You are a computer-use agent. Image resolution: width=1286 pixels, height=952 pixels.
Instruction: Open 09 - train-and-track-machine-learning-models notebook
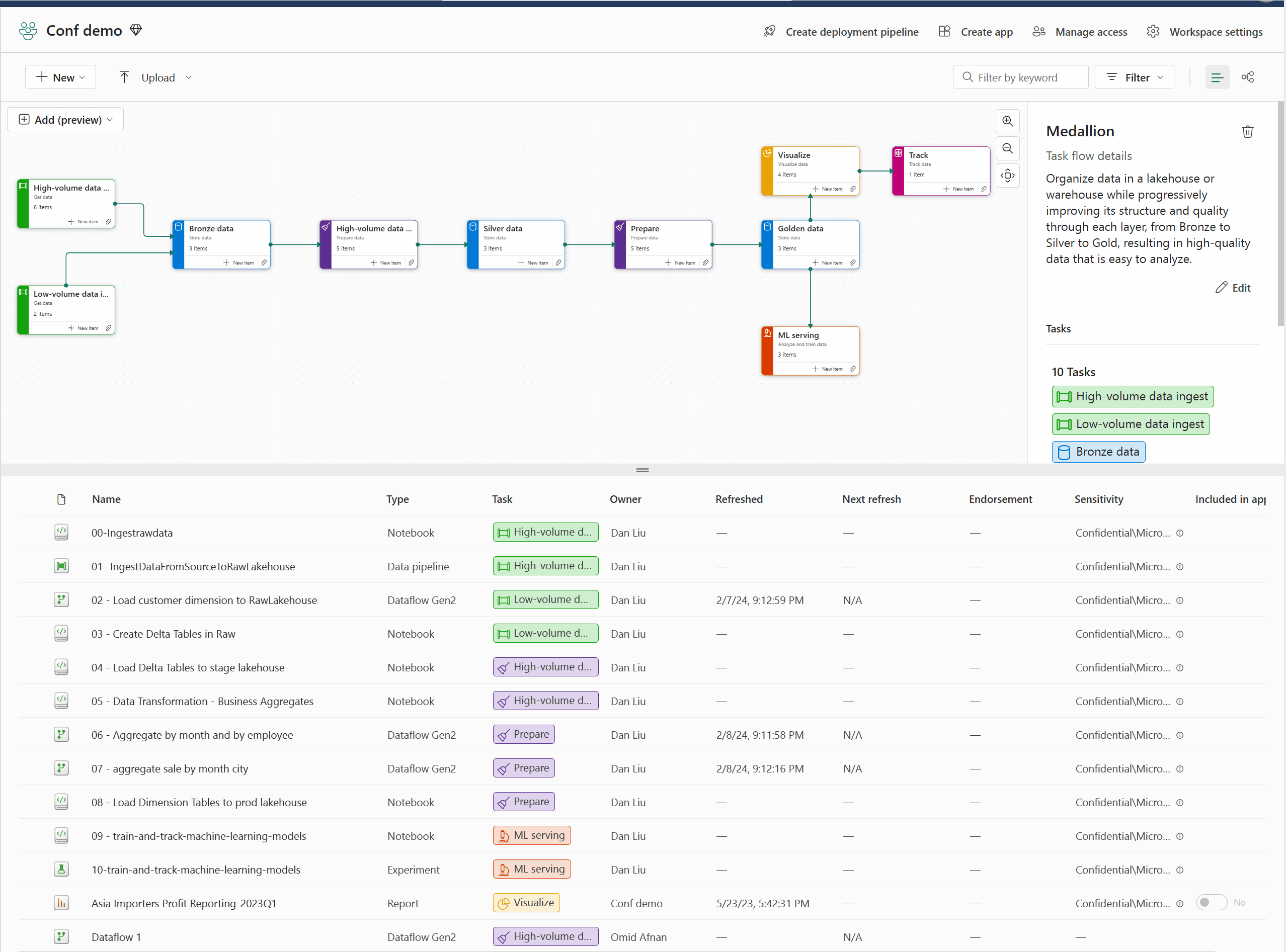(199, 836)
